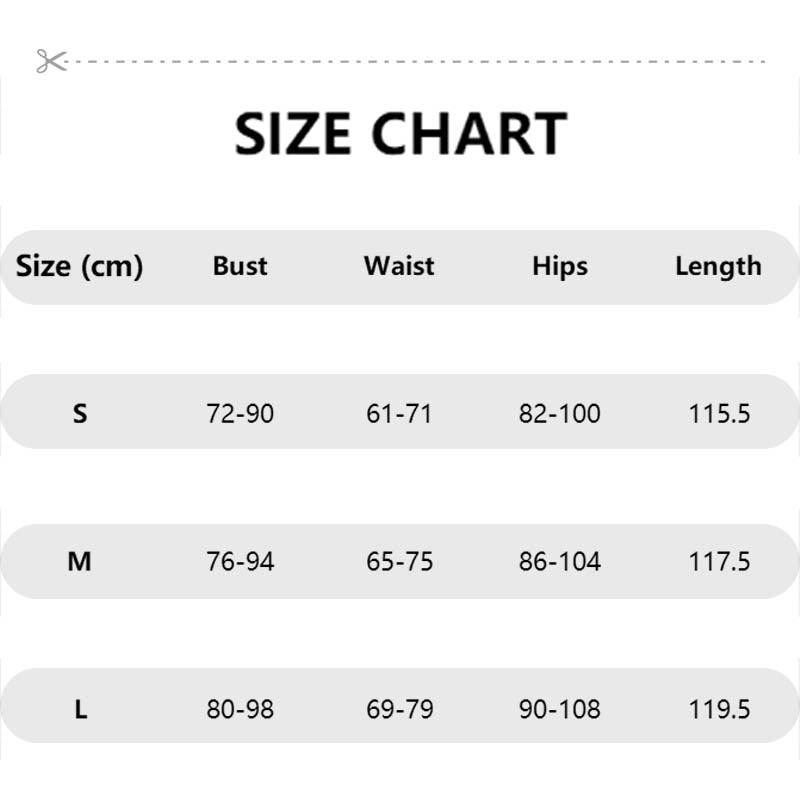The height and width of the screenshot is (800, 800).
Task: Click hips value 90-108
Action: 560,710
